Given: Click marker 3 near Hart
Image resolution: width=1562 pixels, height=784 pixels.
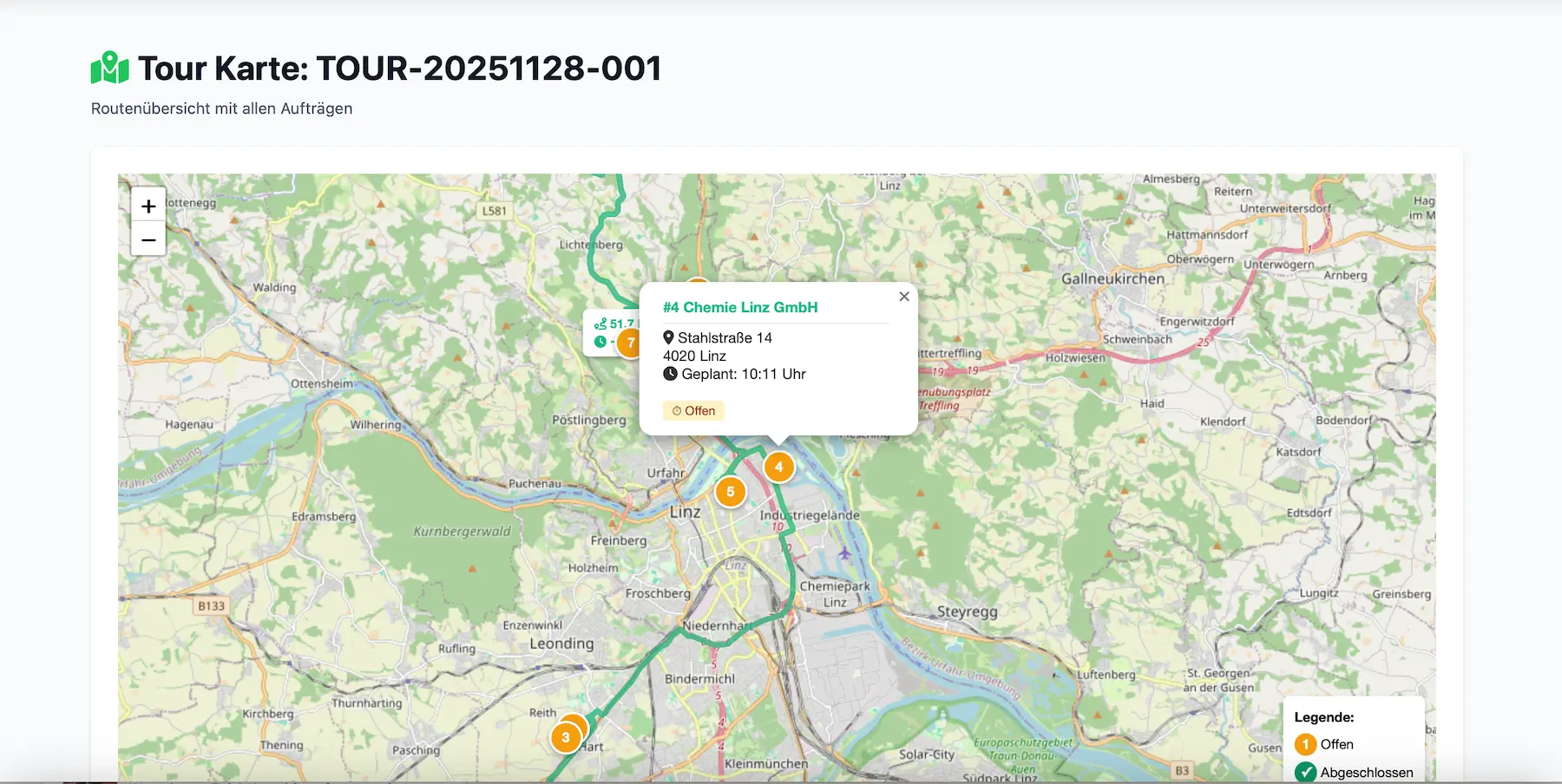Looking at the screenshot, I should pyautogui.click(x=566, y=736).
